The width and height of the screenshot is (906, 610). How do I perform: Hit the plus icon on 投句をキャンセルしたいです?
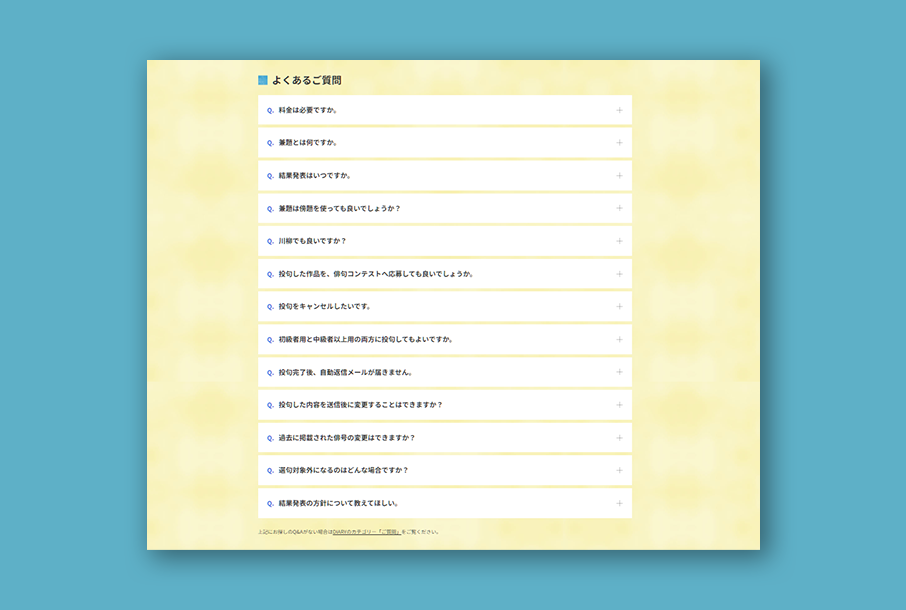click(619, 307)
